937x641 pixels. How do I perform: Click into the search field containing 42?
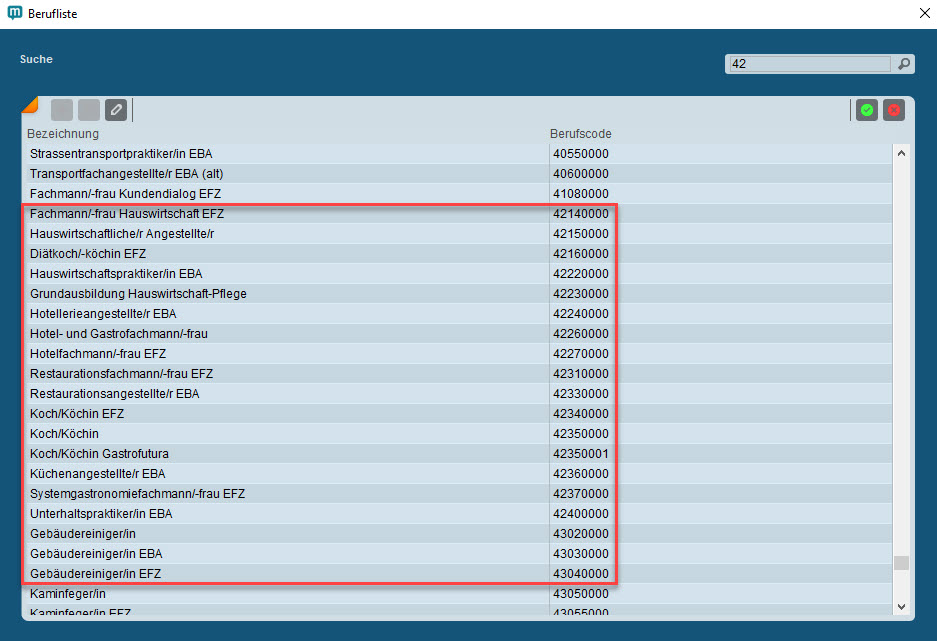[x=808, y=64]
